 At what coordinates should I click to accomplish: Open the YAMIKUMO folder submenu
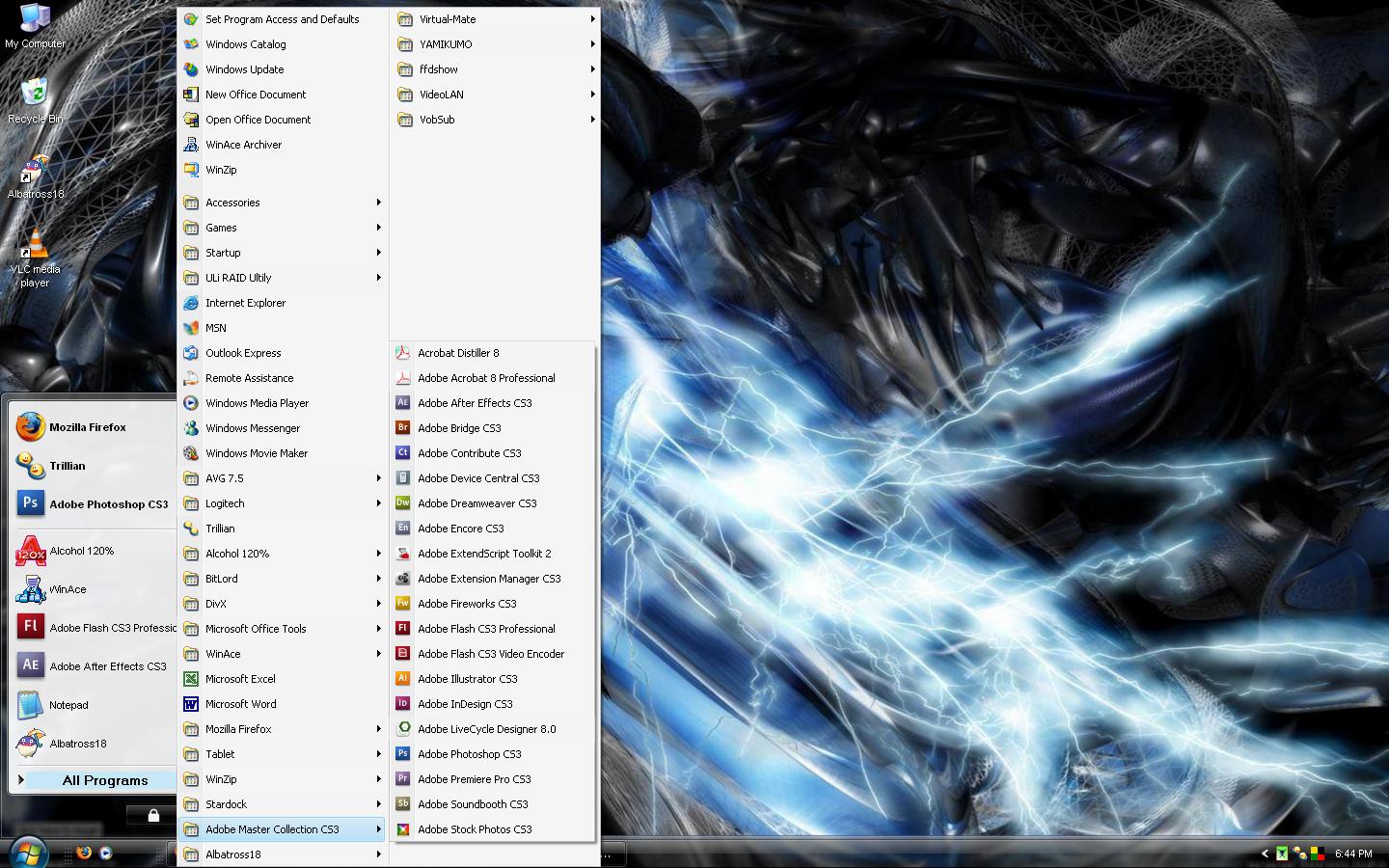click(496, 44)
